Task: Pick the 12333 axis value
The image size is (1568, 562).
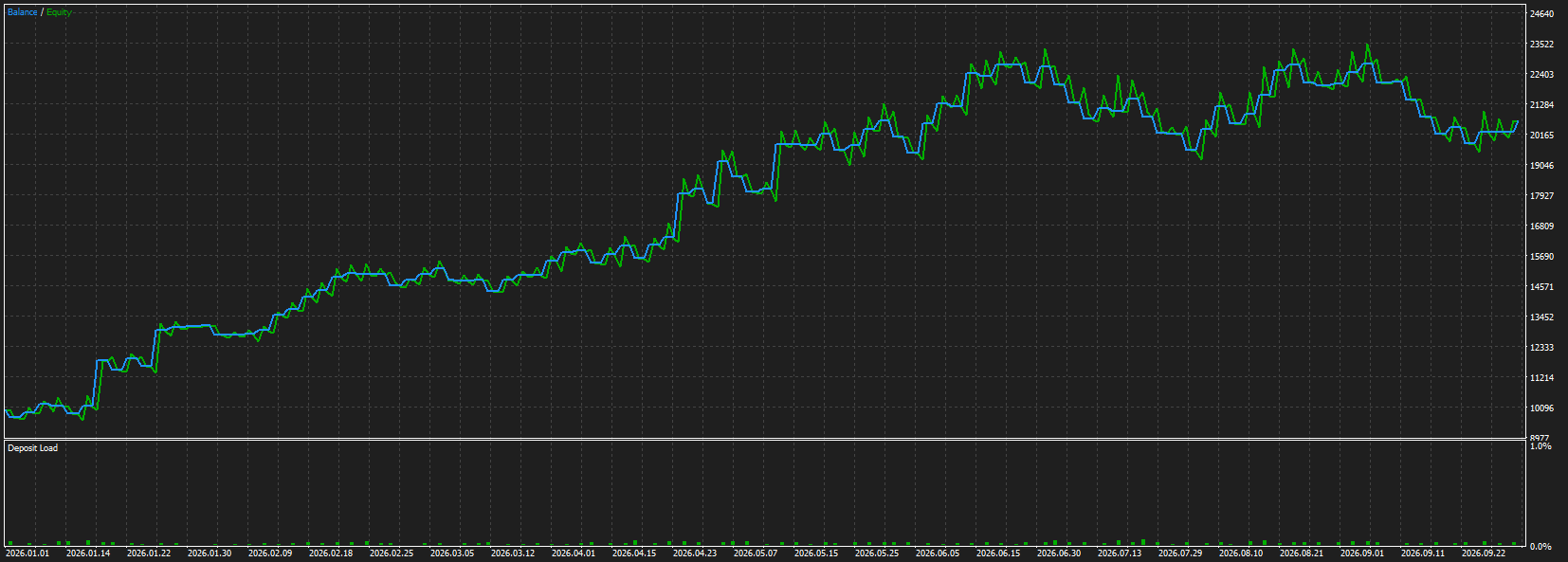Action: (1541, 348)
